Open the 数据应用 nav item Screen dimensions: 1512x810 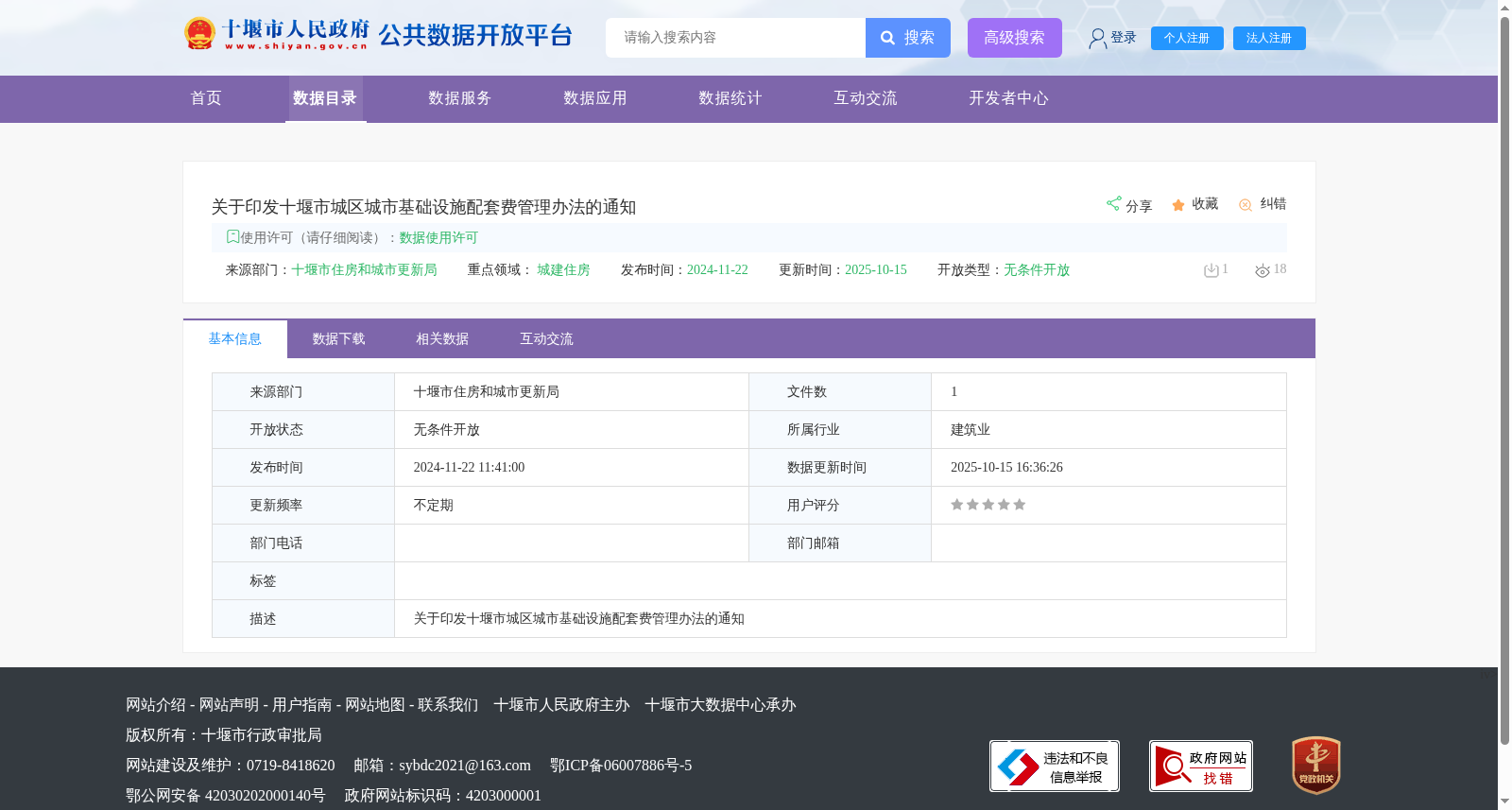(595, 98)
